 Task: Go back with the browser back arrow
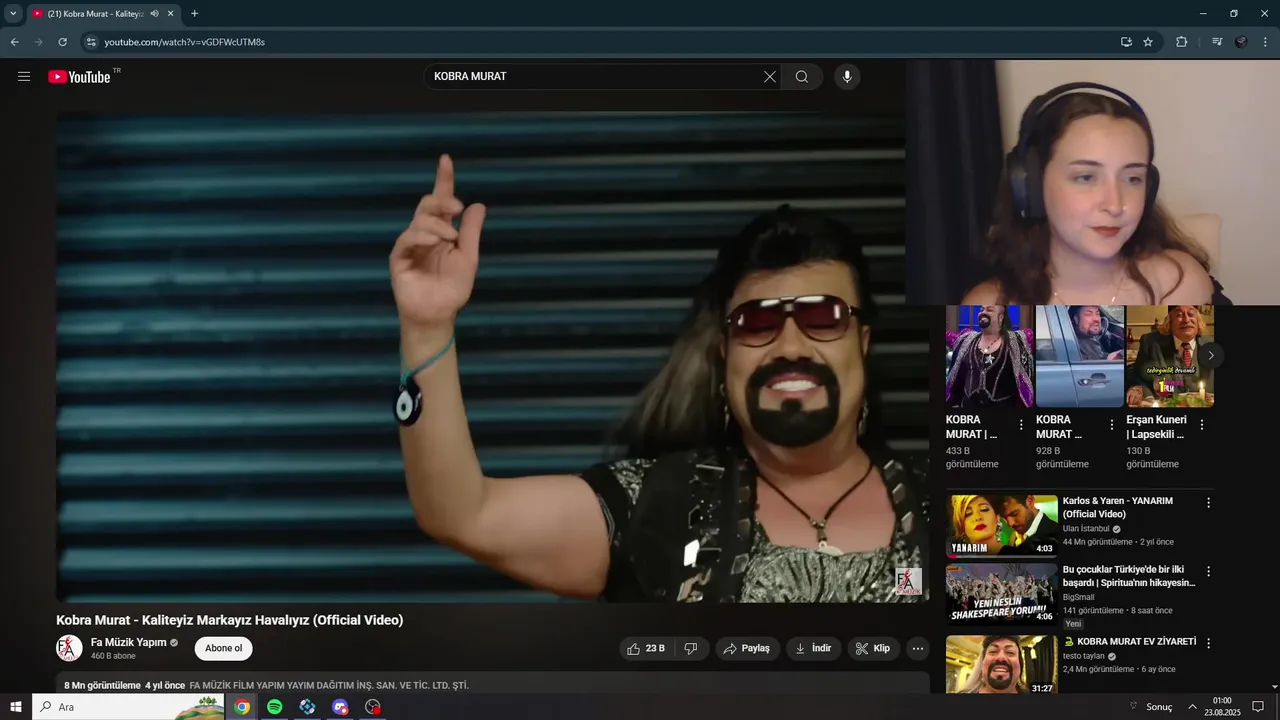coord(14,42)
